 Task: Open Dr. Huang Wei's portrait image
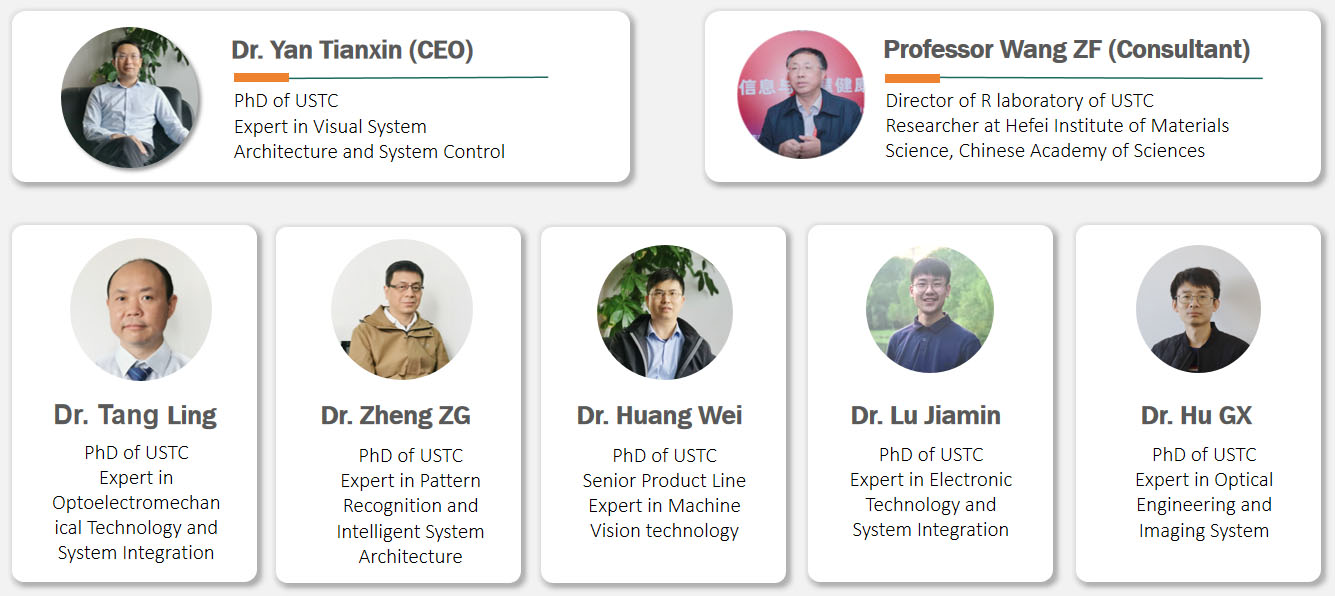665,312
